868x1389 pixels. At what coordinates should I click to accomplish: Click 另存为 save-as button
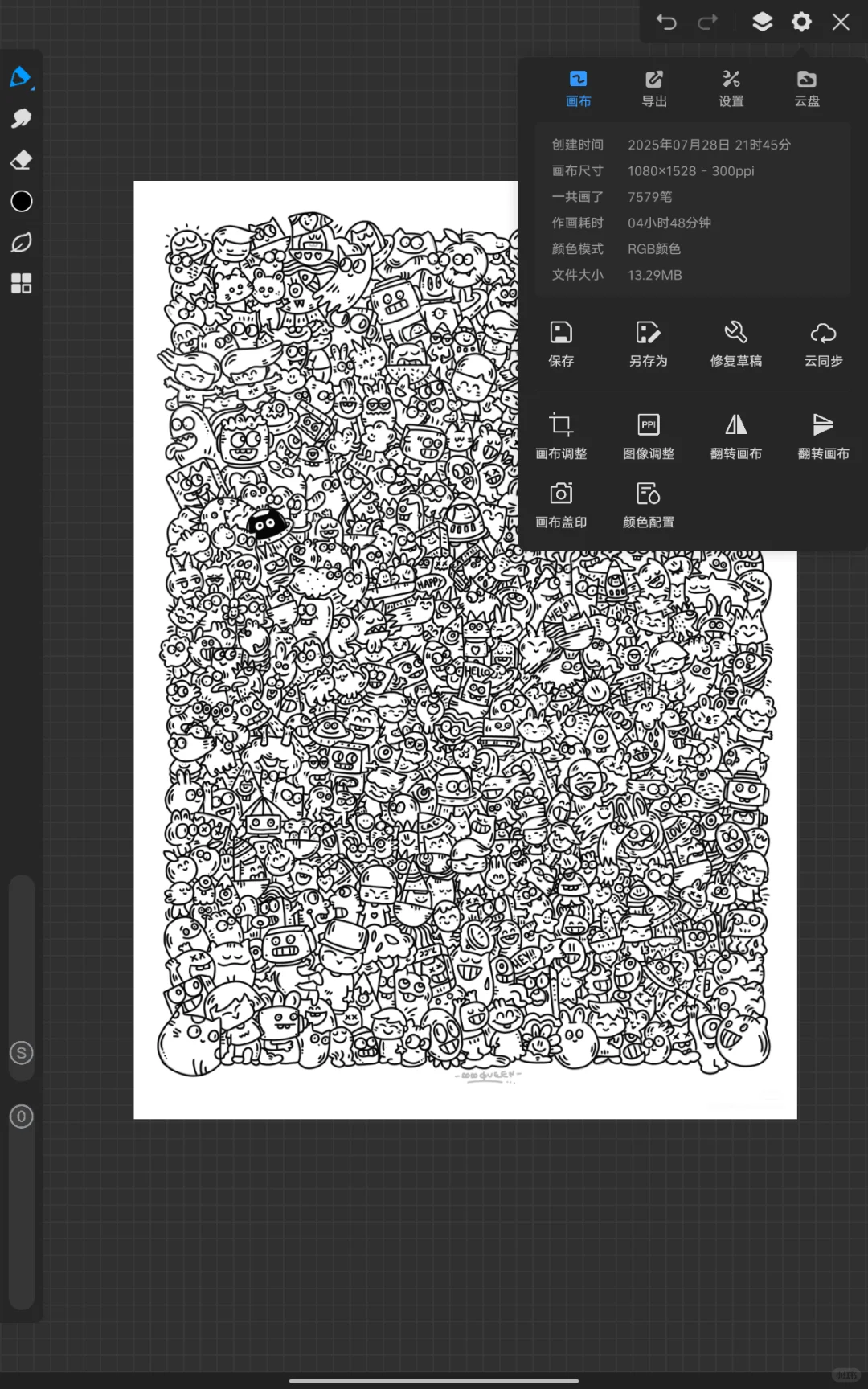coord(649,343)
